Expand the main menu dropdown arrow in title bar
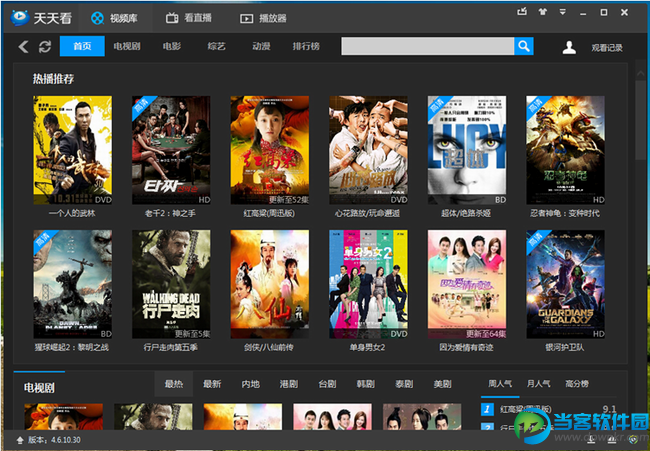The height and width of the screenshot is (451, 650). click(563, 12)
